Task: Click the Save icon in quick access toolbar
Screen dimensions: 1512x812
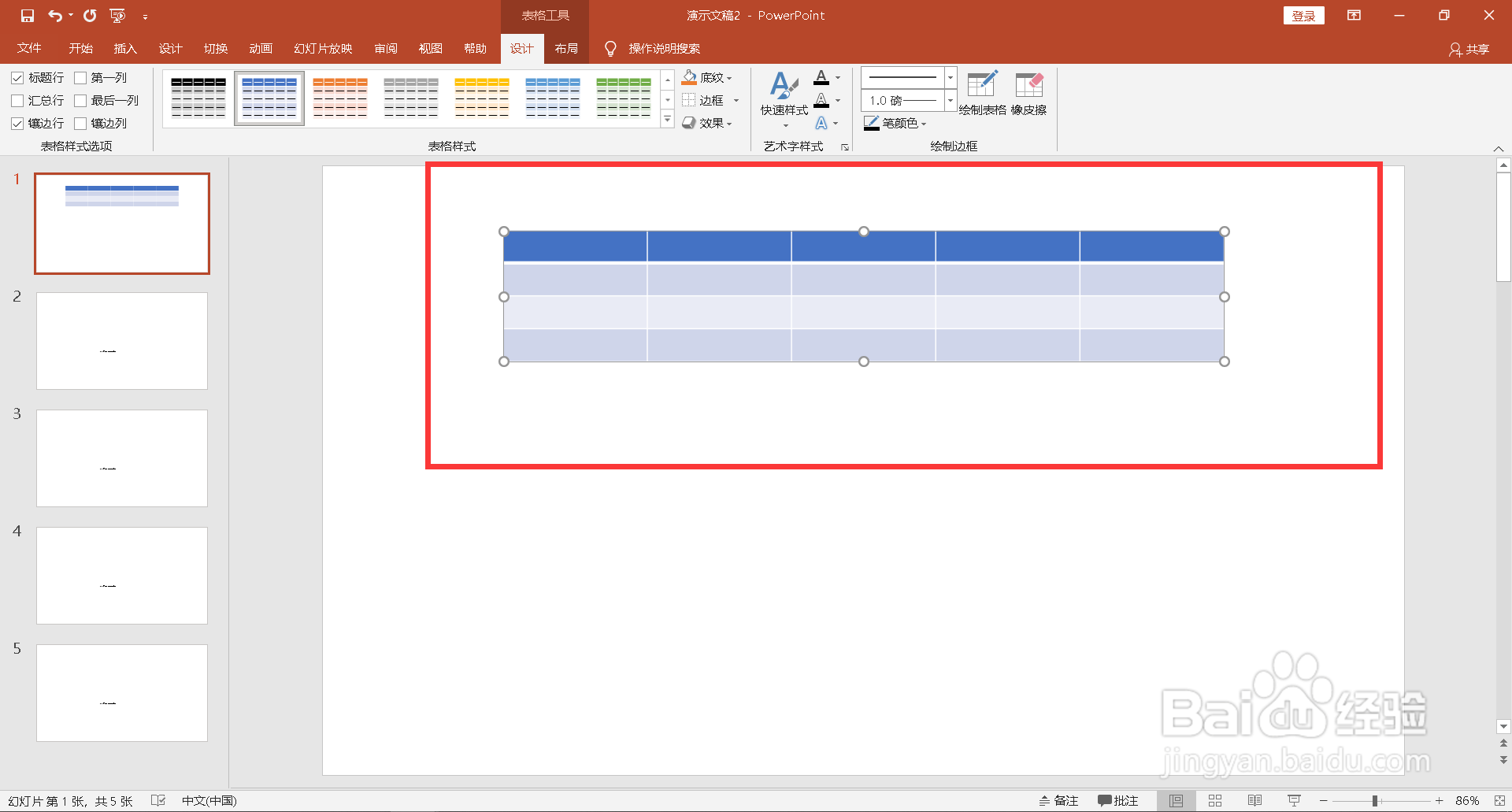Action: [28, 16]
